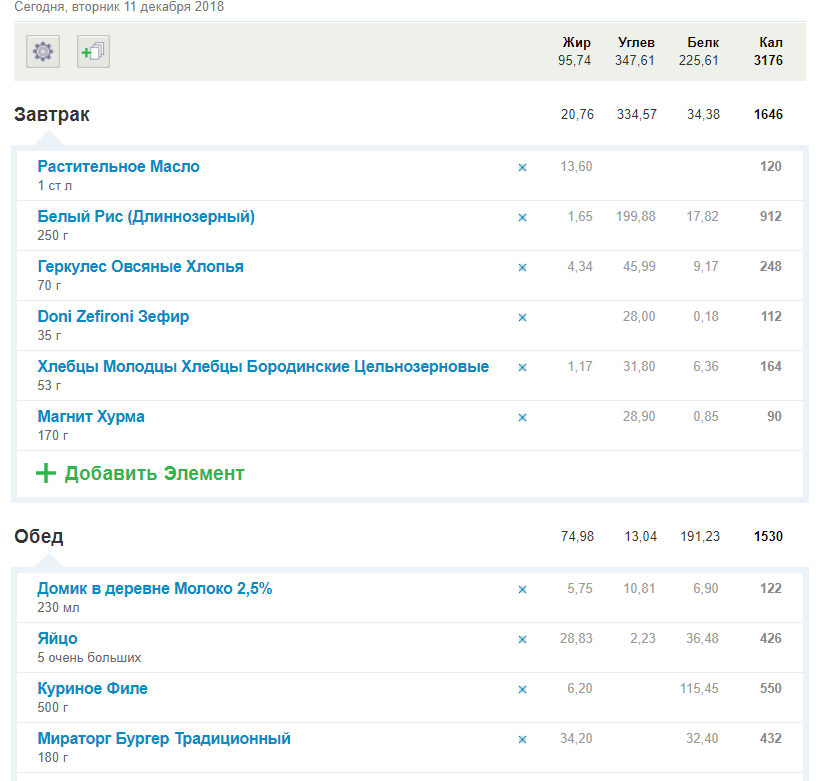
Task: Select the Завтрак meal heading
Action: click(x=52, y=115)
